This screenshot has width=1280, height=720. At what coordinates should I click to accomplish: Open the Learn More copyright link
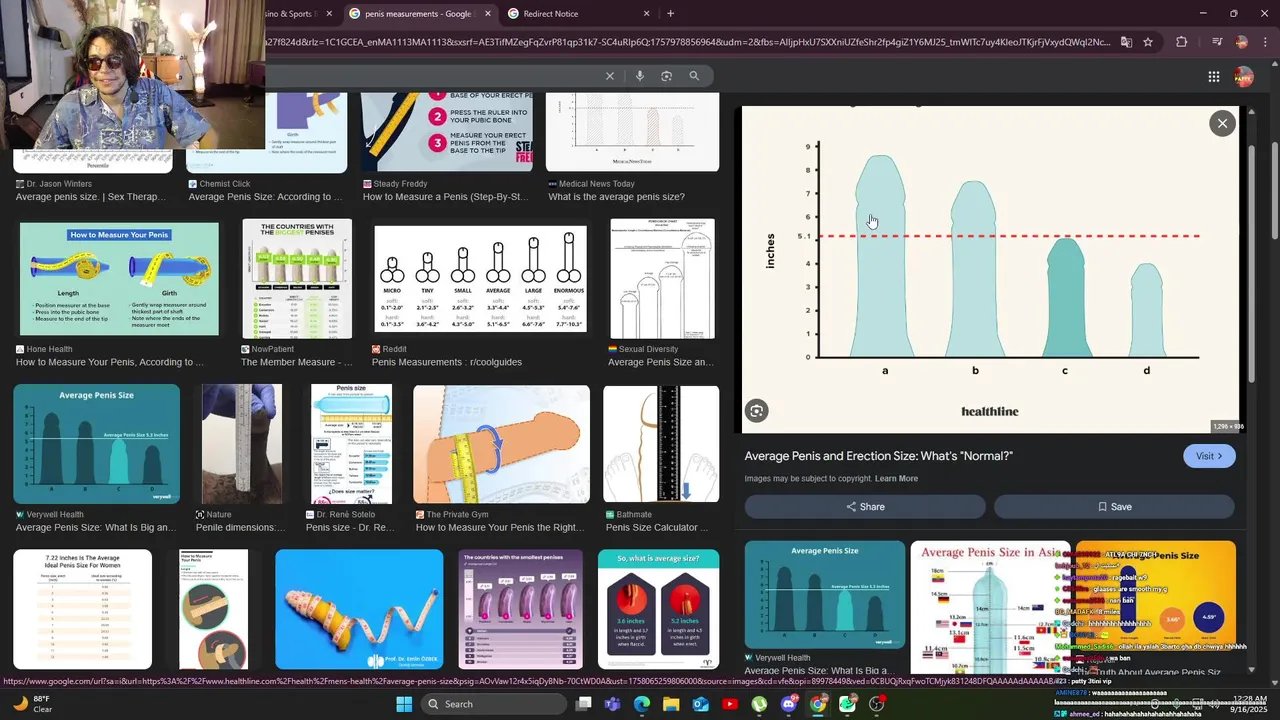[896, 479]
